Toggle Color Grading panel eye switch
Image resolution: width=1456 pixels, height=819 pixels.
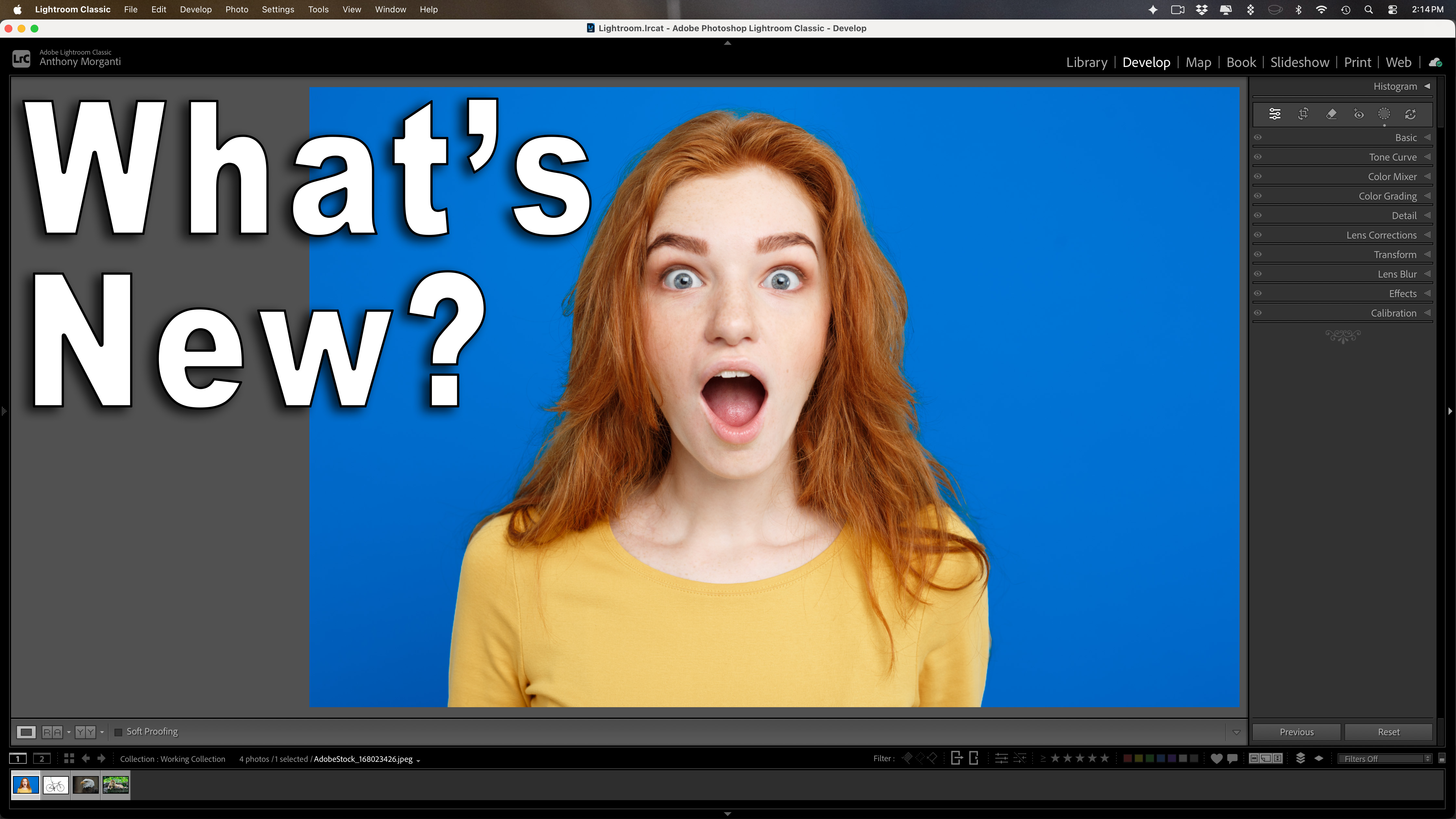1258,196
